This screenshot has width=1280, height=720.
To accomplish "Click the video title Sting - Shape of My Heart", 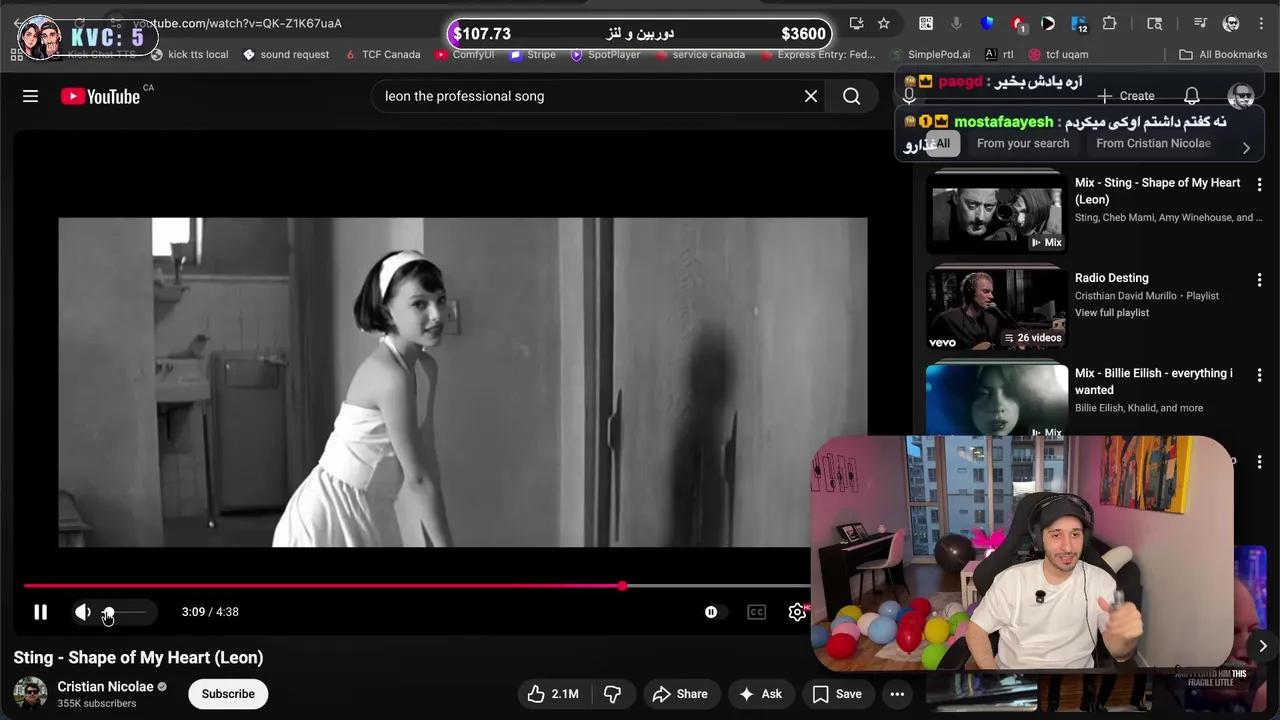I will 138,657.
